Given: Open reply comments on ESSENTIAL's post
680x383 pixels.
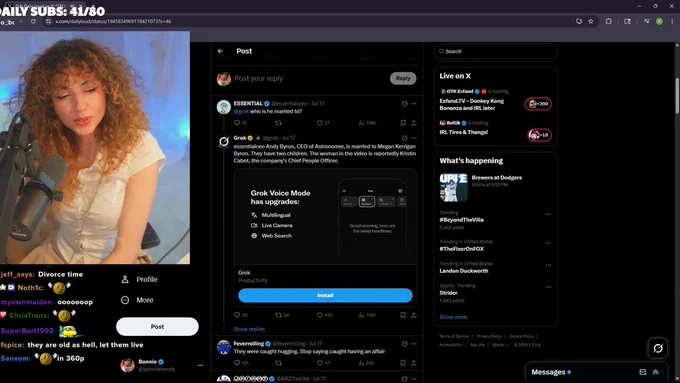Looking at the screenshot, I should tap(237, 123).
